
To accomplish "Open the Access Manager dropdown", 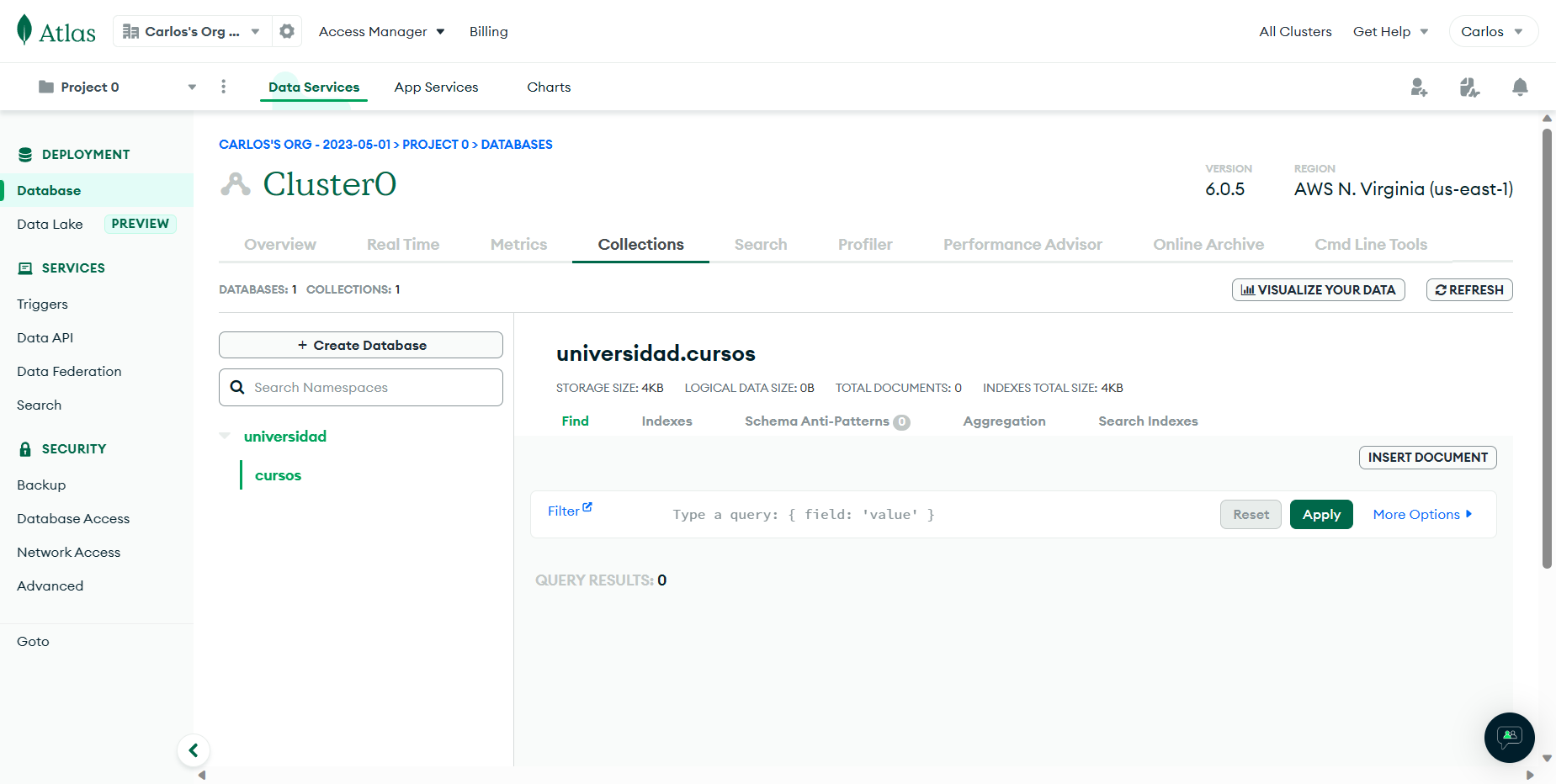I will click(x=381, y=31).
